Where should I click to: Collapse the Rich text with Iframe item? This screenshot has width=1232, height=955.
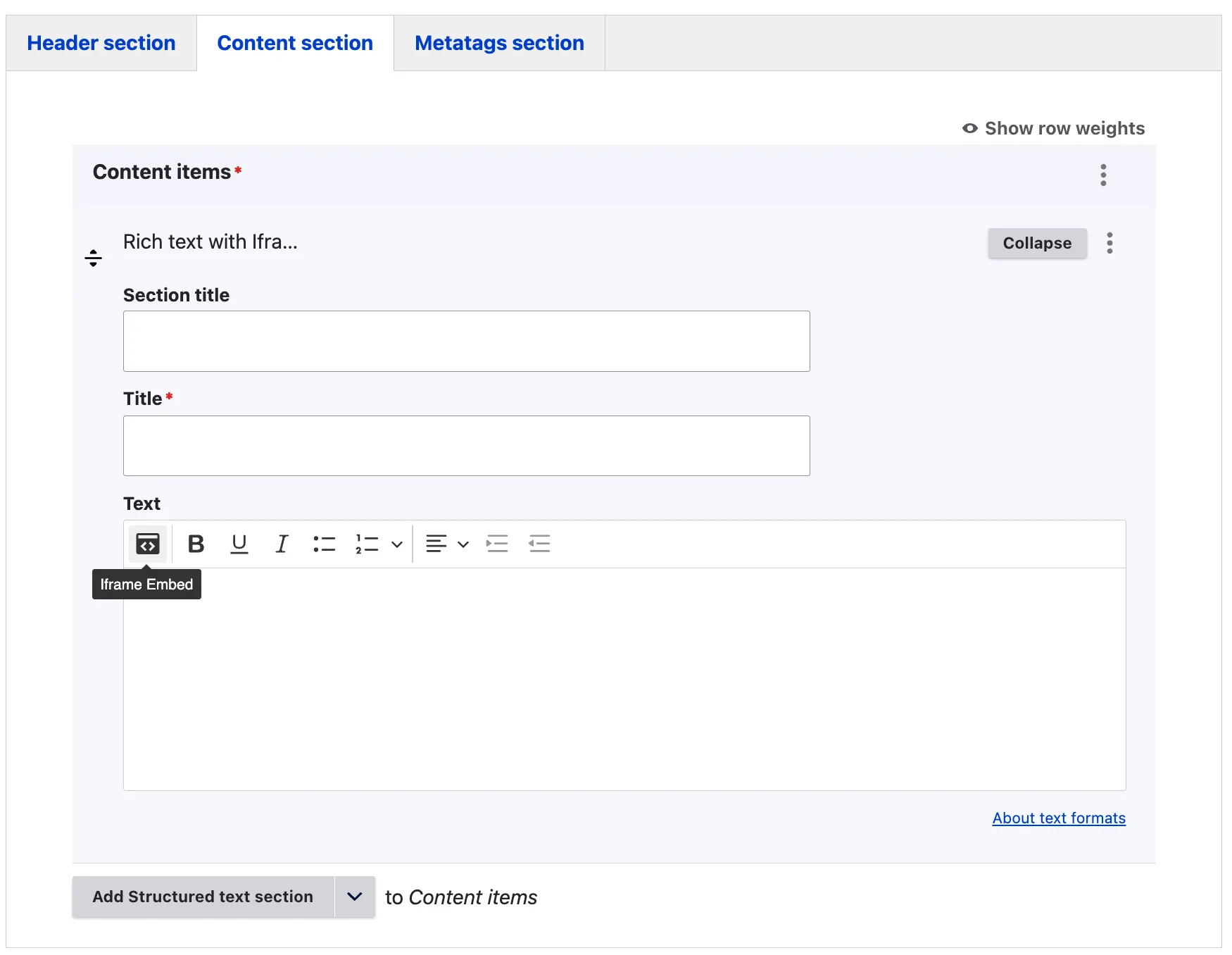[x=1037, y=243]
